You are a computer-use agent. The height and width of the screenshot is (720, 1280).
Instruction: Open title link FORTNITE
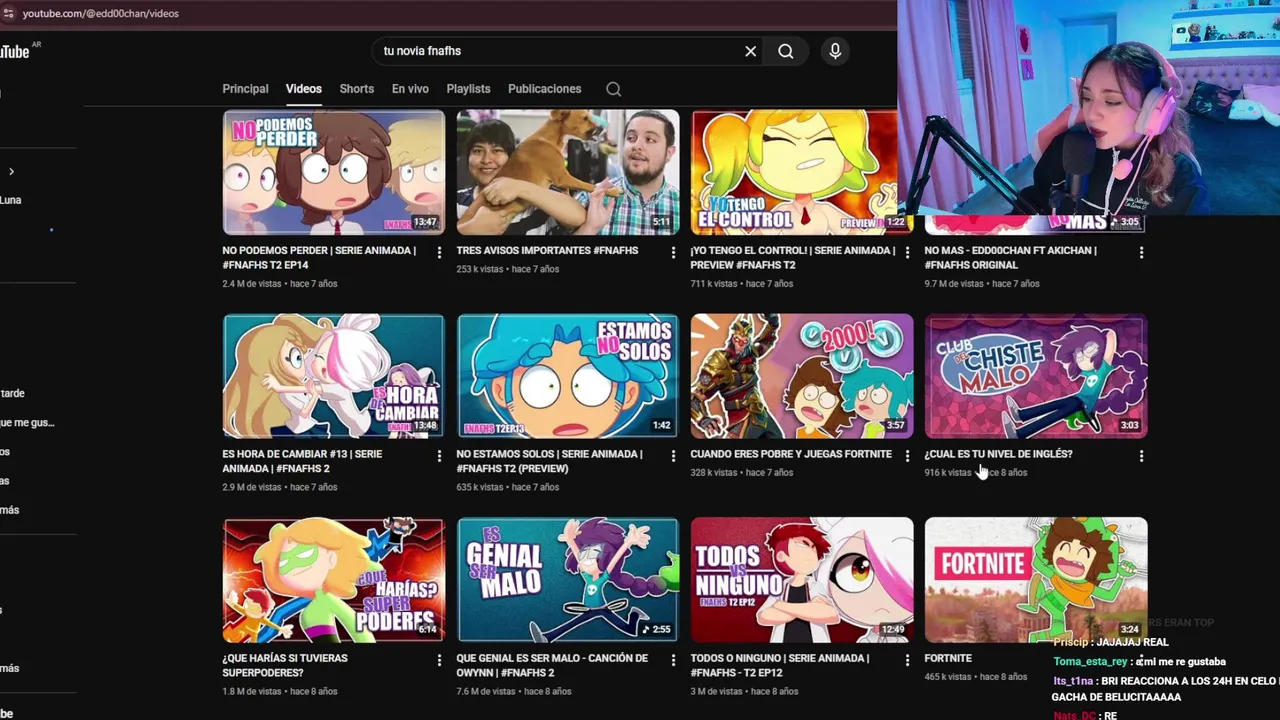[x=948, y=658]
